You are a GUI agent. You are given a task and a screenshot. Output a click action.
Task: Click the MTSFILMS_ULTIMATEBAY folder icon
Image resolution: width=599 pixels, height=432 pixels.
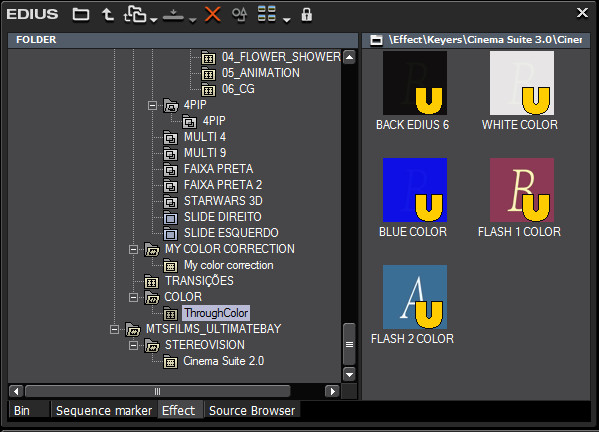(x=133, y=330)
